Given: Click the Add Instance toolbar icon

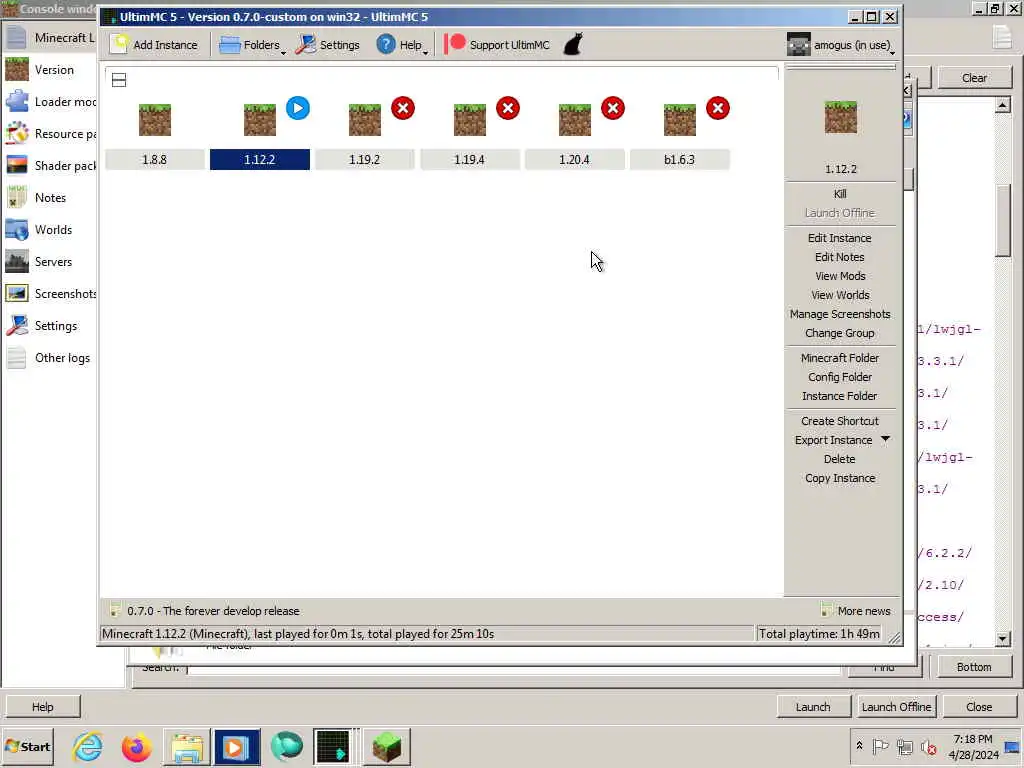Looking at the screenshot, I should [x=119, y=44].
